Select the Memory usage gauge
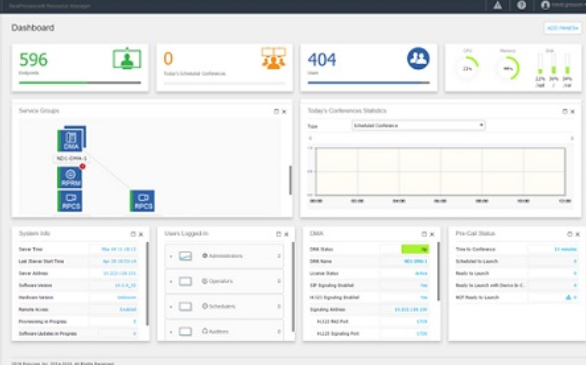Screen dimensions: 586x365 click(508, 68)
